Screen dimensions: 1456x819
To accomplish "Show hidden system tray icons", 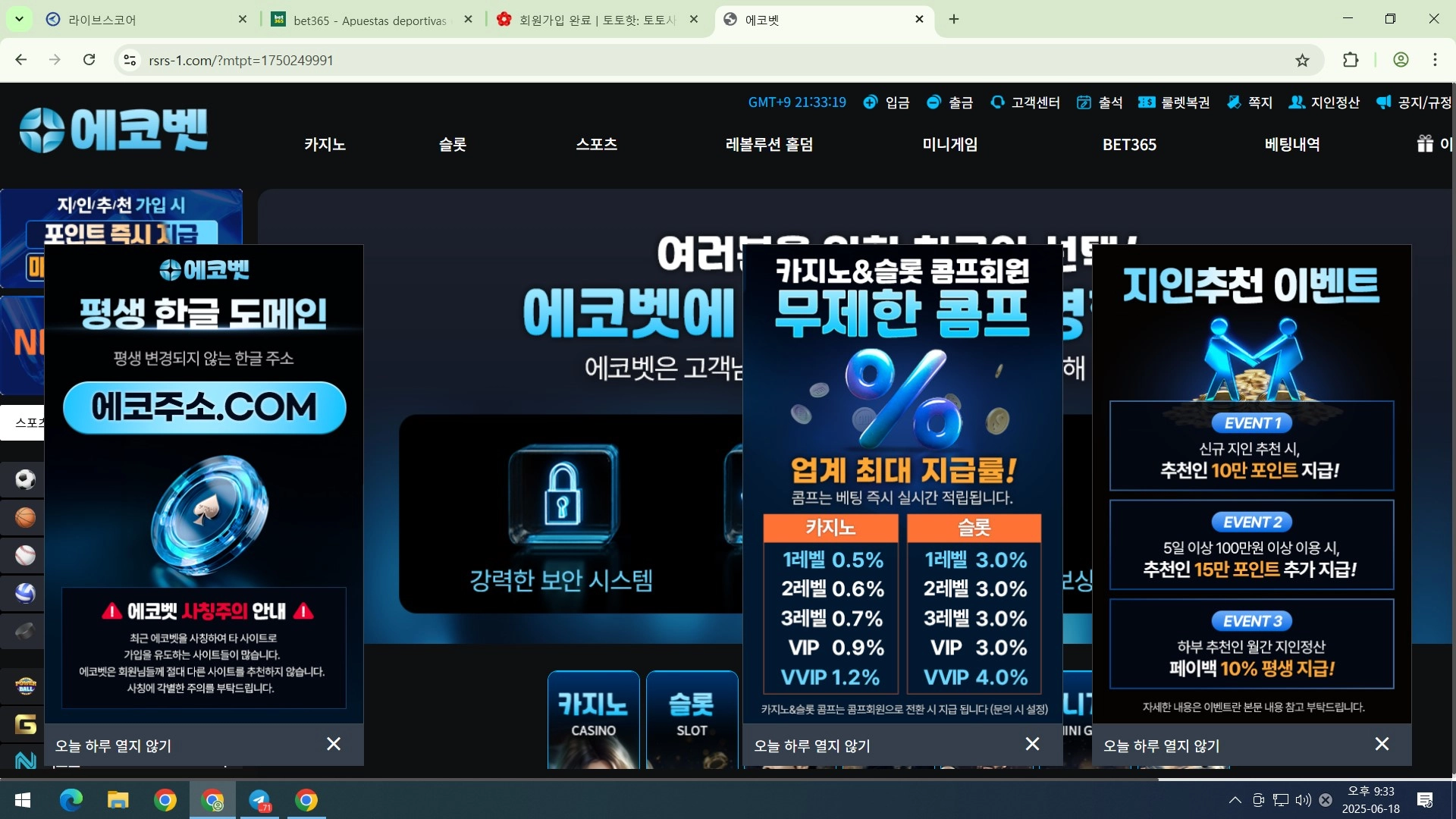I will click(x=1235, y=800).
